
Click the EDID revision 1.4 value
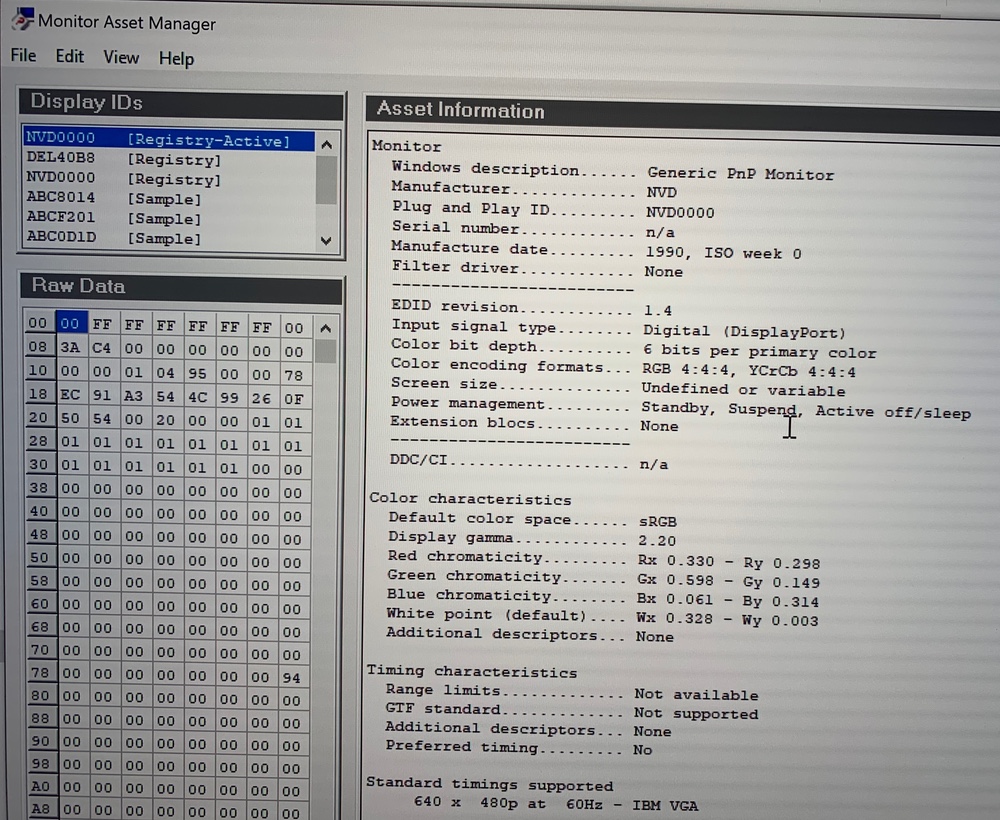pyautogui.click(x=658, y=311)
